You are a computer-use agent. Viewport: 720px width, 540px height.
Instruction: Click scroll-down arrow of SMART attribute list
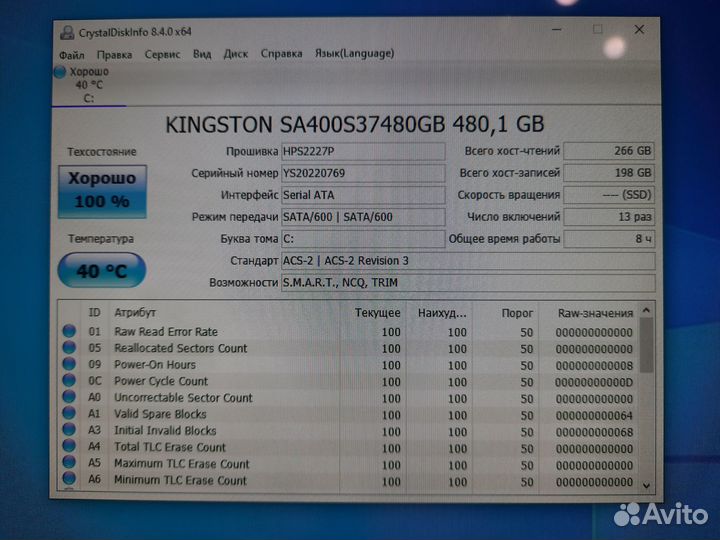point(647,485)
